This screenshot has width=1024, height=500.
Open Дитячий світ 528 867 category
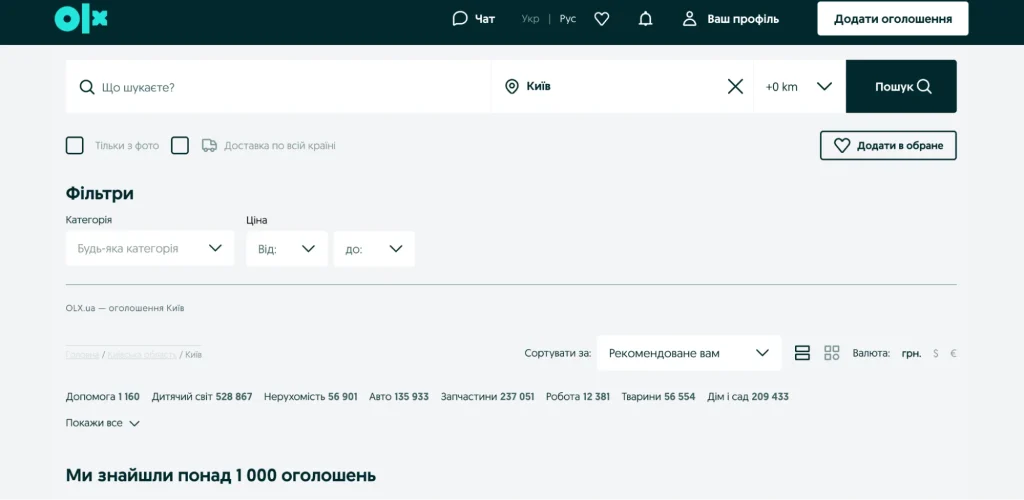[202, 396]
